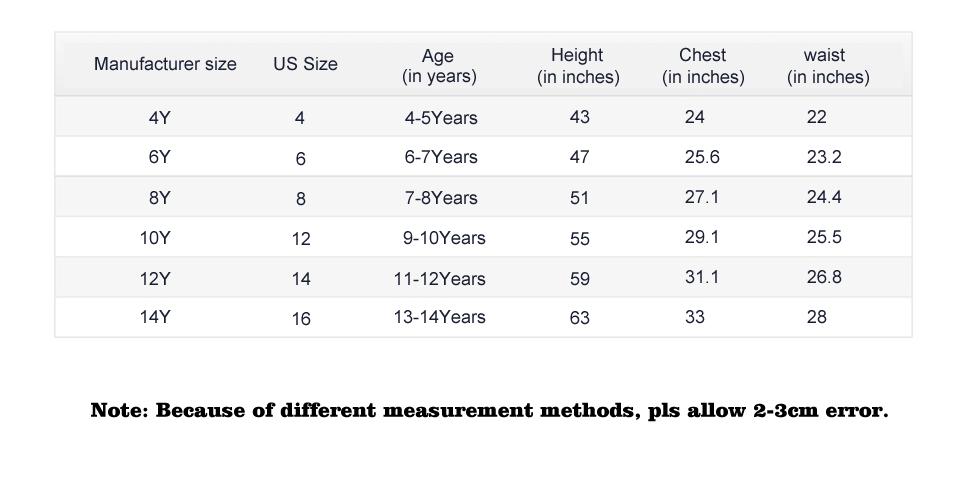Select the US Size column header
Image resolution: width=970 pixels, height=478 pixels.
click(x=305, y=64)
